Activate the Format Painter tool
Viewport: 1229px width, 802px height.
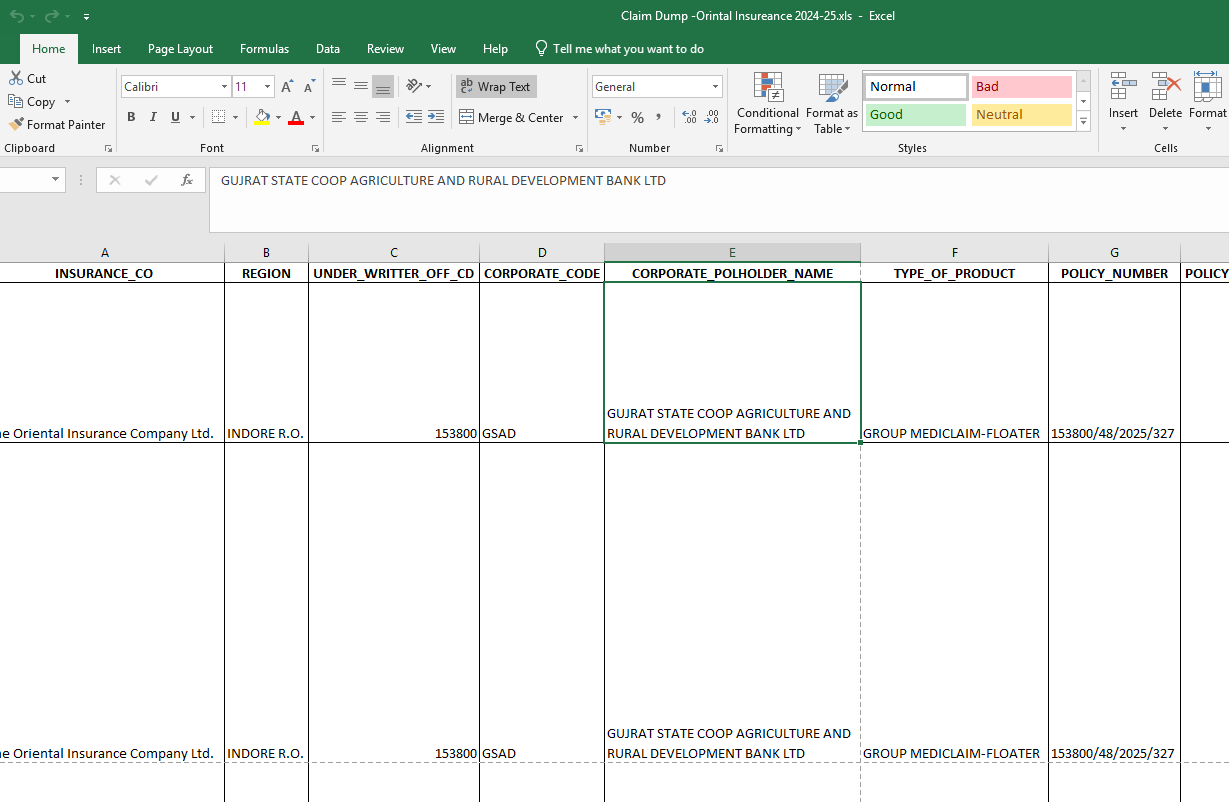tap(57, 125)
